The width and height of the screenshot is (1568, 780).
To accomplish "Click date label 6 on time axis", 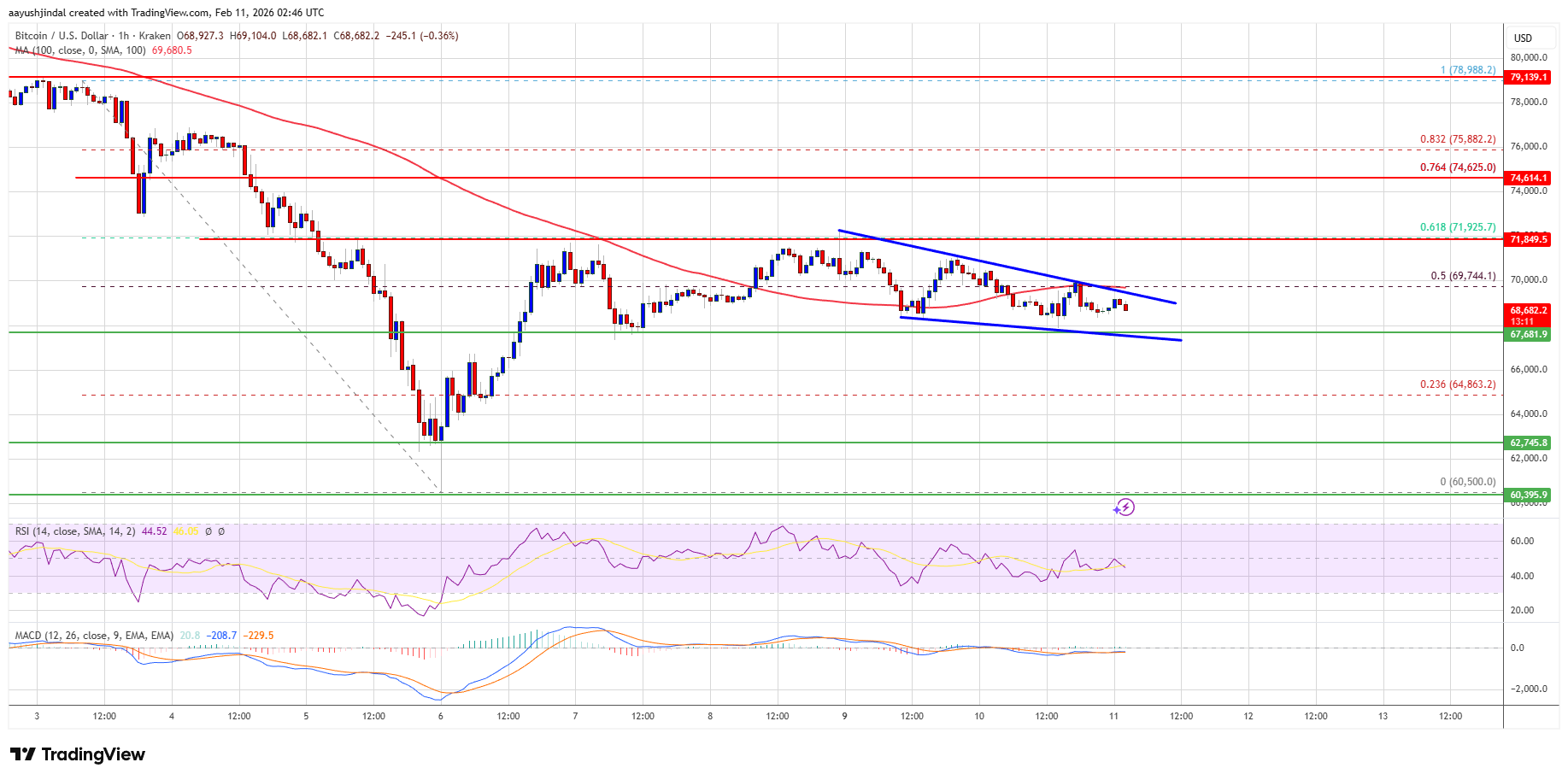I will (441, 716).
